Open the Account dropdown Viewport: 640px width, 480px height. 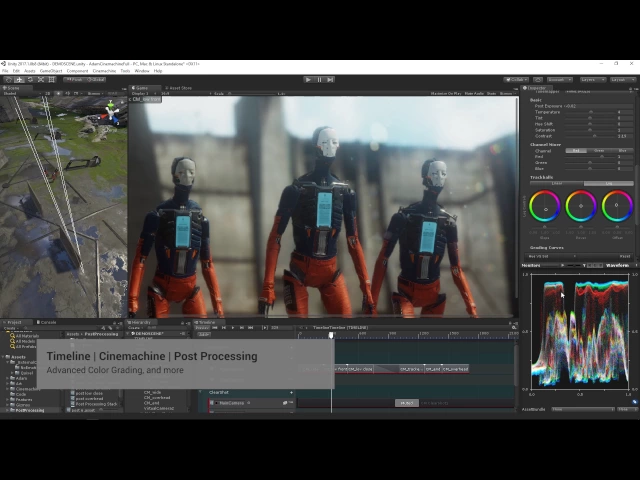(x=560, y=80)
